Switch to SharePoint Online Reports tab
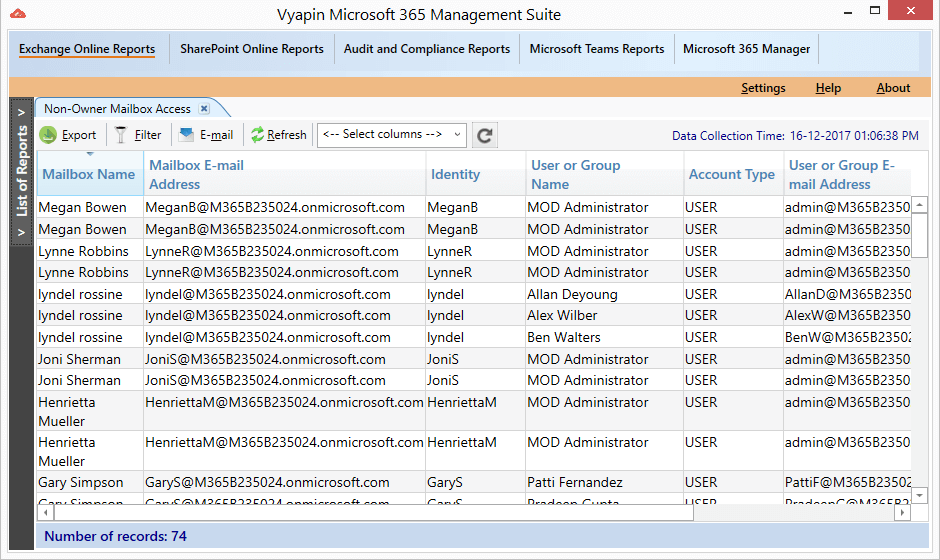The image size is (940, 560). [252, 49]
